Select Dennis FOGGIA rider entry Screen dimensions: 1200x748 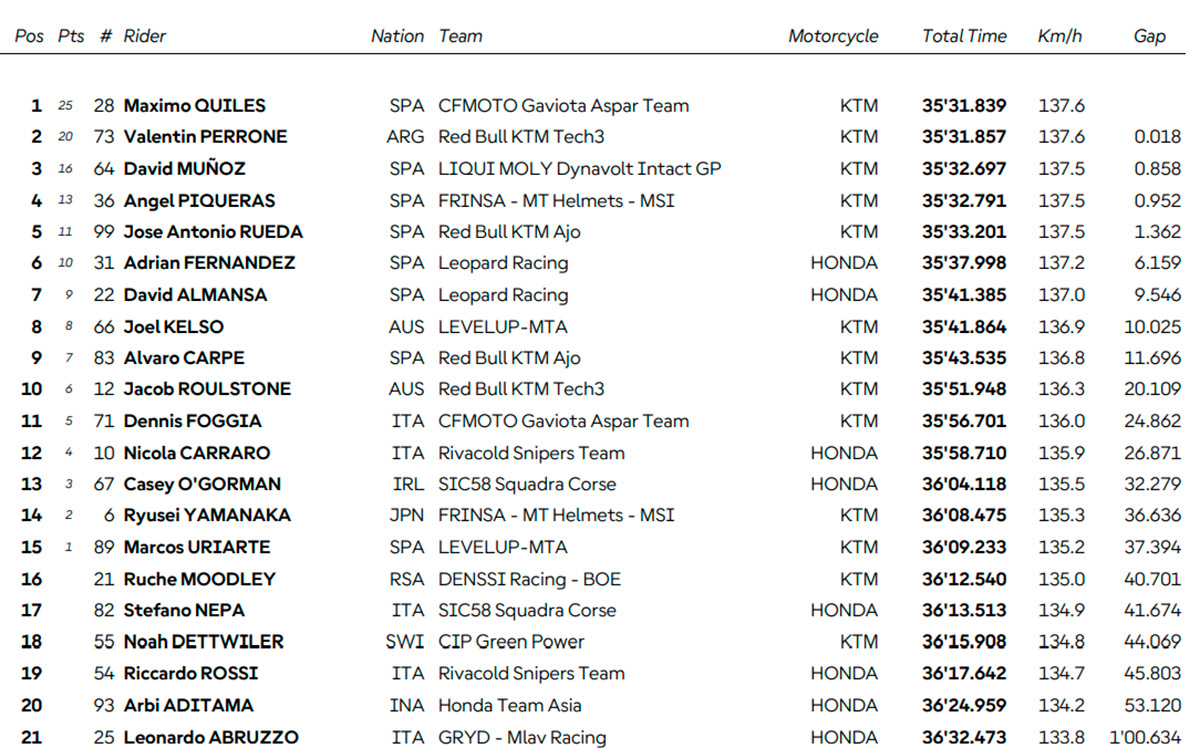192,421
